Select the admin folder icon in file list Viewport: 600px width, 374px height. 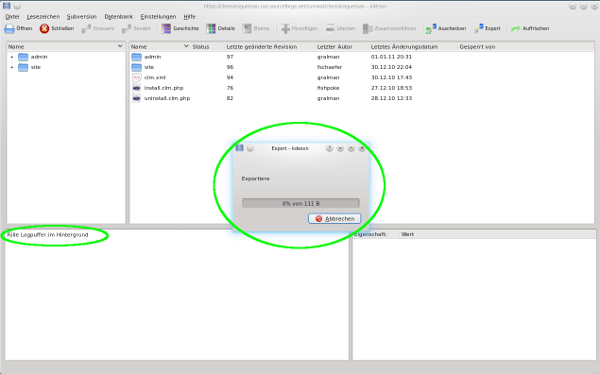click(137, 57)
